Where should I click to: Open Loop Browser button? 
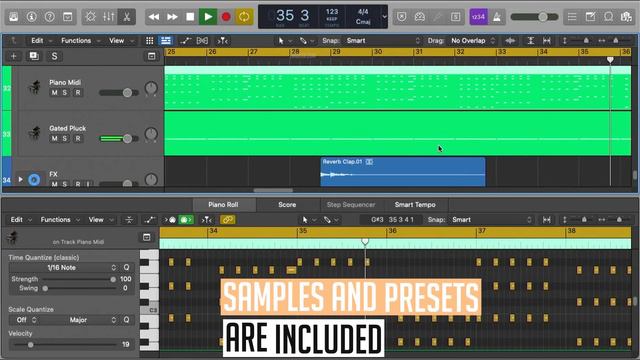click(608, 17)
